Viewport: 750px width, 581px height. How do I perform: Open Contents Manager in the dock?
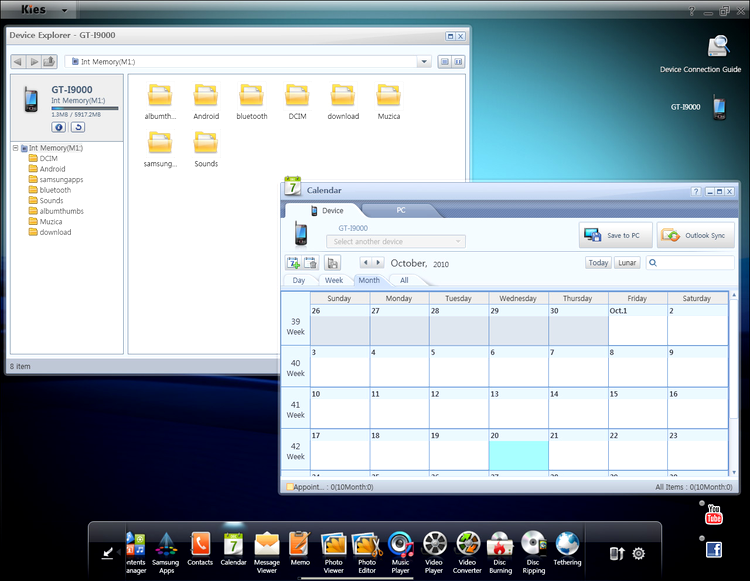tap(135, 552)
